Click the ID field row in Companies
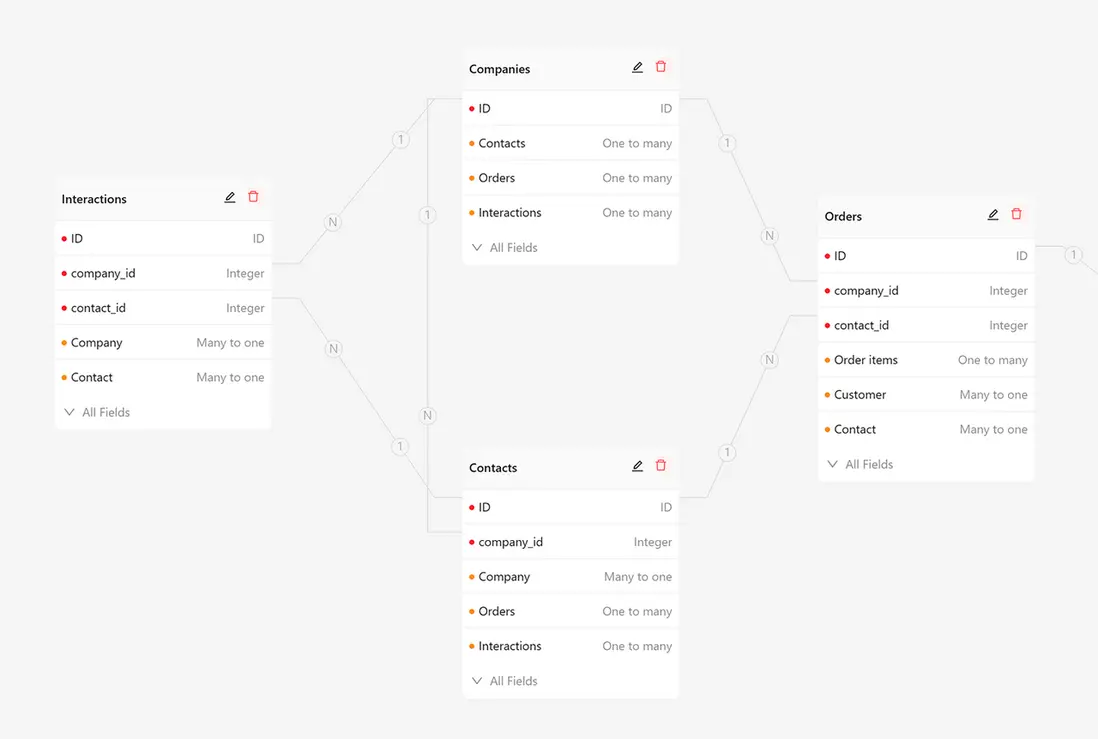The height and width of the screenshot is (739, 1098). point(570,108)
